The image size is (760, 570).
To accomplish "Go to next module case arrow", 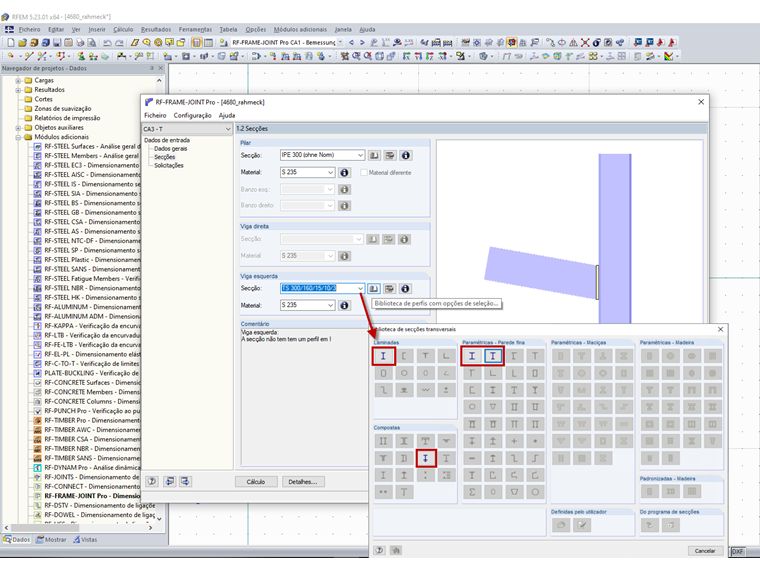I will pyautogui.click(x=362, y=43).
